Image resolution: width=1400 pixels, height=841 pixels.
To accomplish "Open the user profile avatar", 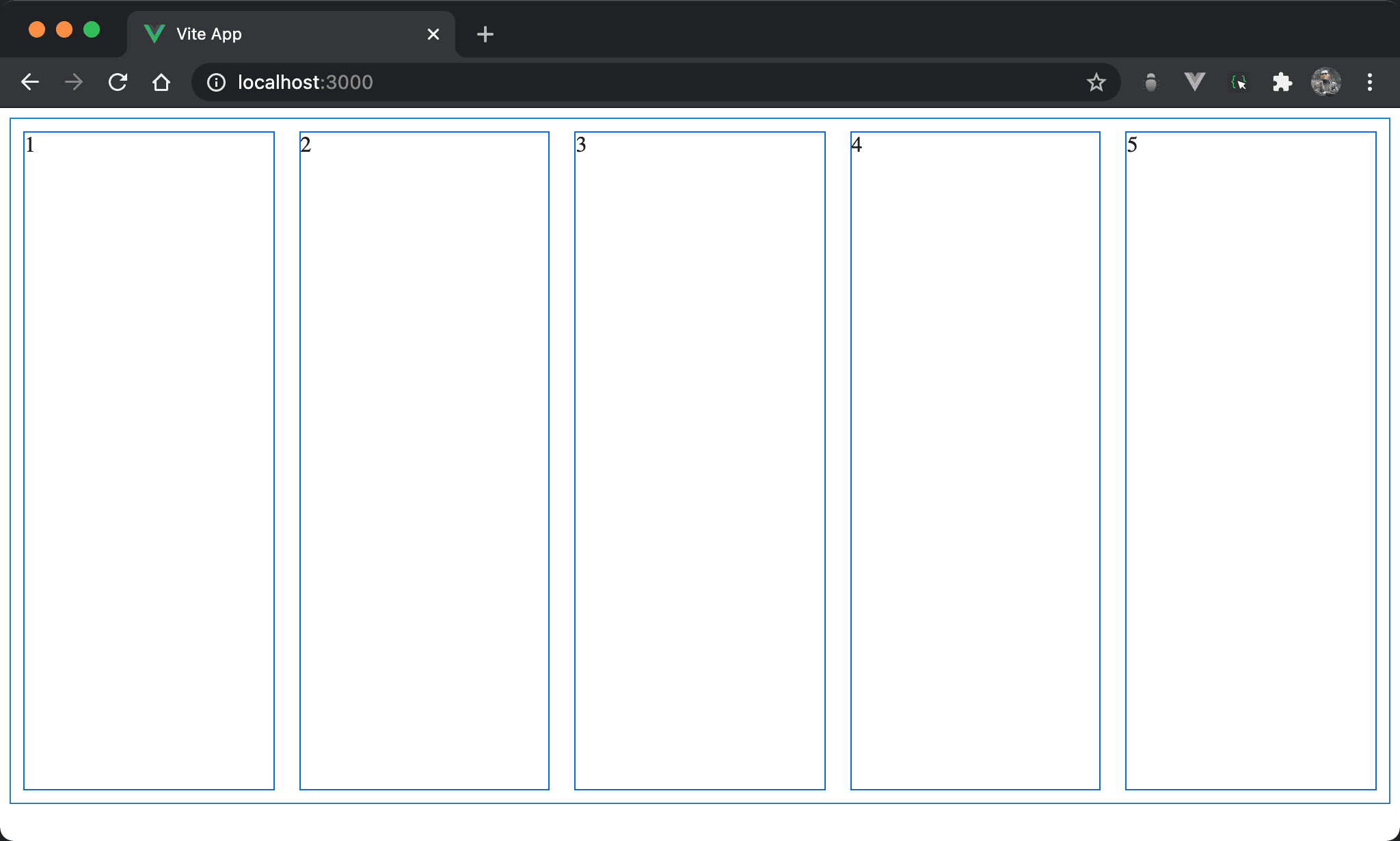I will pos(1325,83).
